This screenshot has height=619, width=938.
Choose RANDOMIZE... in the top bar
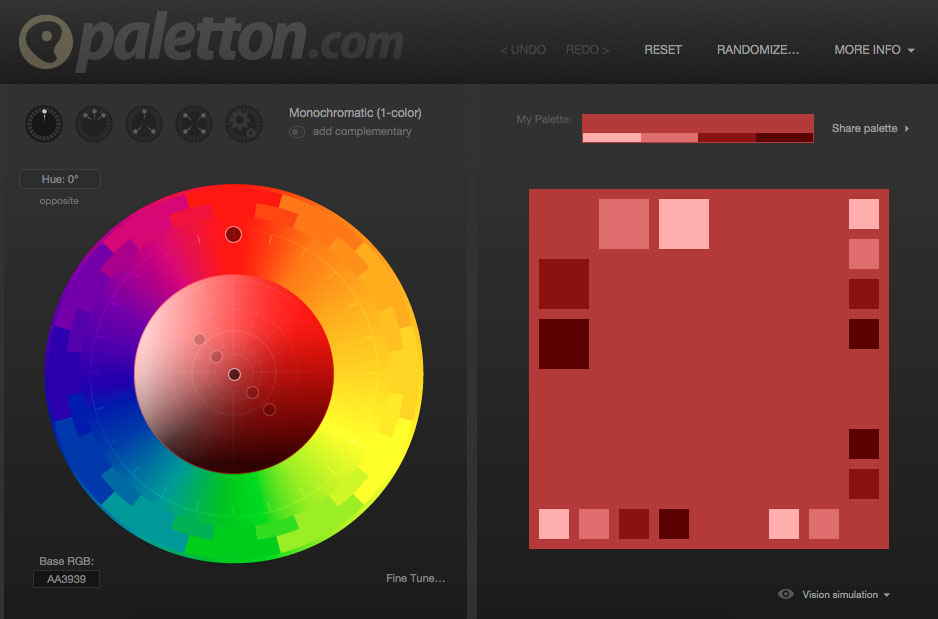click(758, 50)
